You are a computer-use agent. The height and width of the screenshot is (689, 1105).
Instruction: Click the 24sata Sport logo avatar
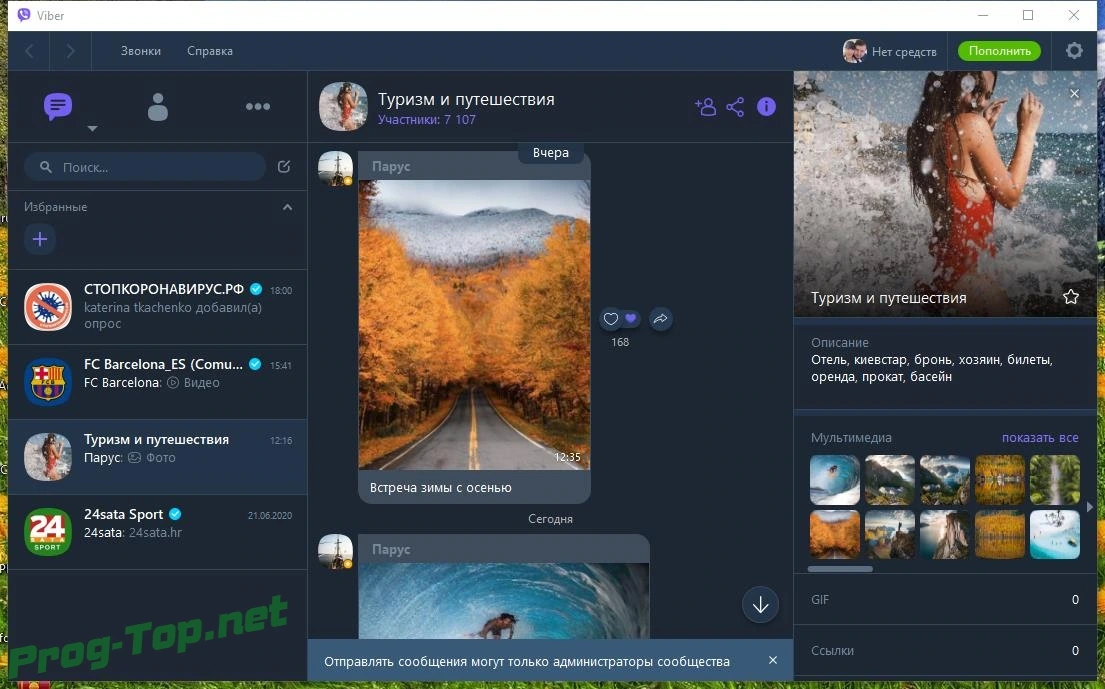coord(48,532)
